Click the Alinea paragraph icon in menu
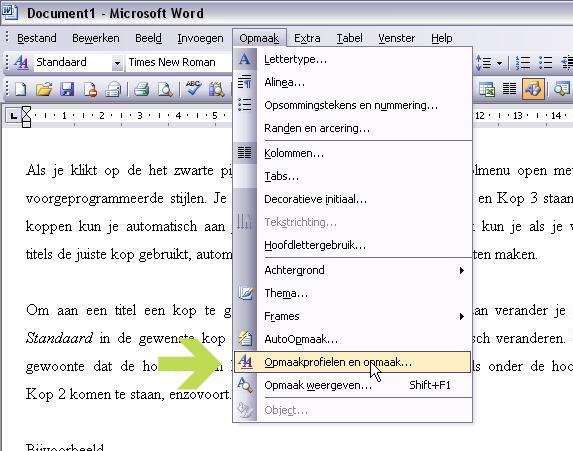573x451 pixels. (244, 82)
